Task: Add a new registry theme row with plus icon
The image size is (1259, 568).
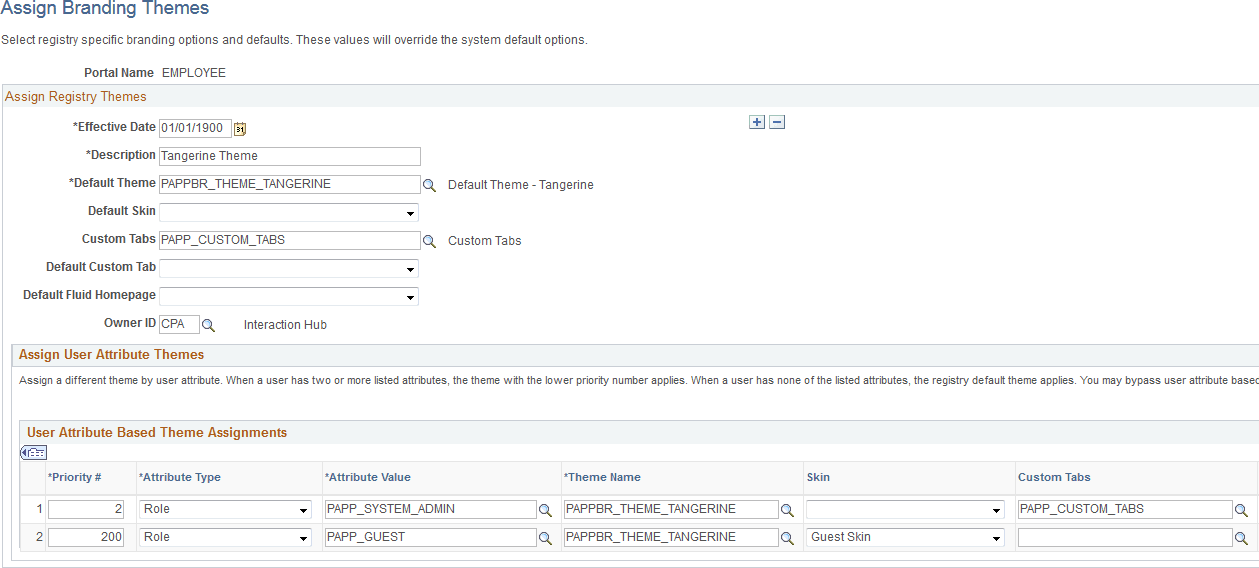Action: (757, 122)
